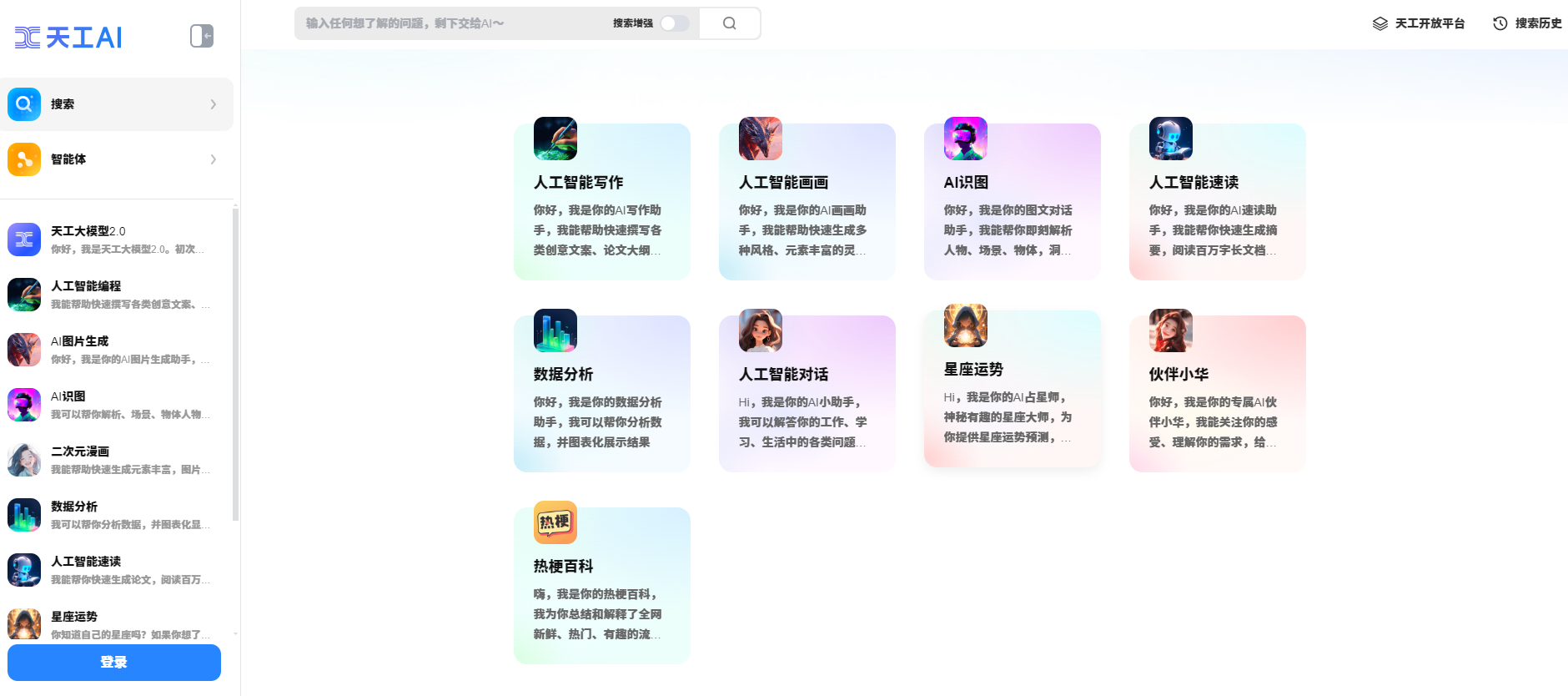1568x696 pixels.
Task: Click 人工智能速读 title in sidebar list
Action: tap(86, 562)
